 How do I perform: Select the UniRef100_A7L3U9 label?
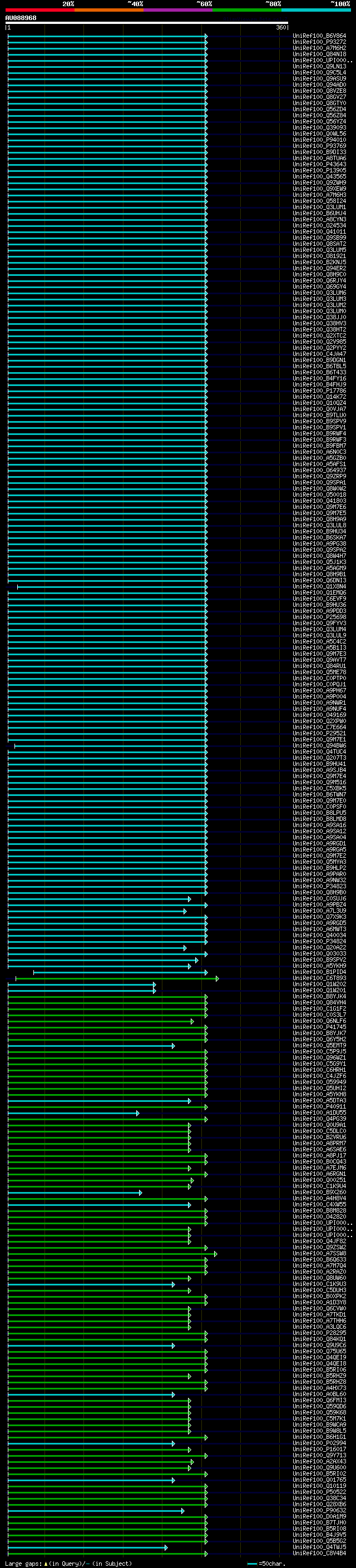319,911
